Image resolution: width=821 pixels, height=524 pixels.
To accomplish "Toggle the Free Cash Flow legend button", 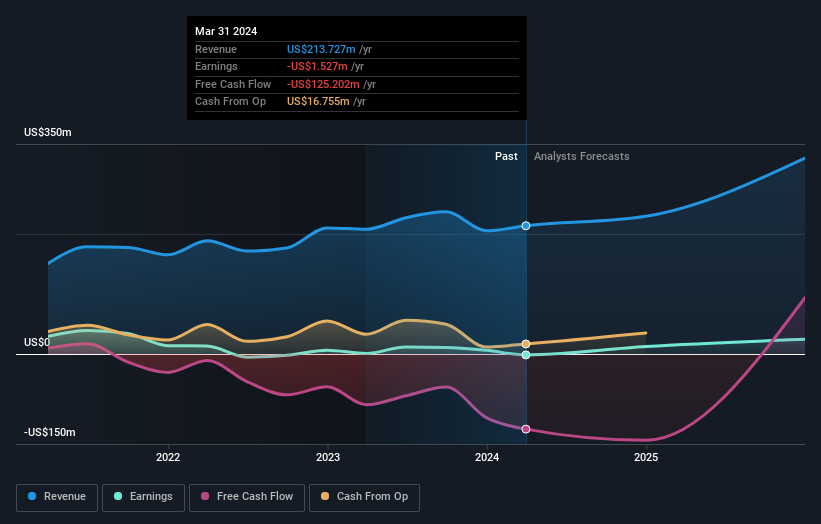I will [247, 497].
